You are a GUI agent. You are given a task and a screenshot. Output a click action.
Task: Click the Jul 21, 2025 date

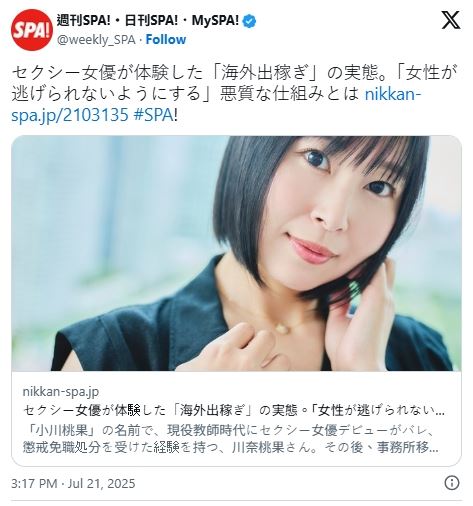[x=102, y=483]
